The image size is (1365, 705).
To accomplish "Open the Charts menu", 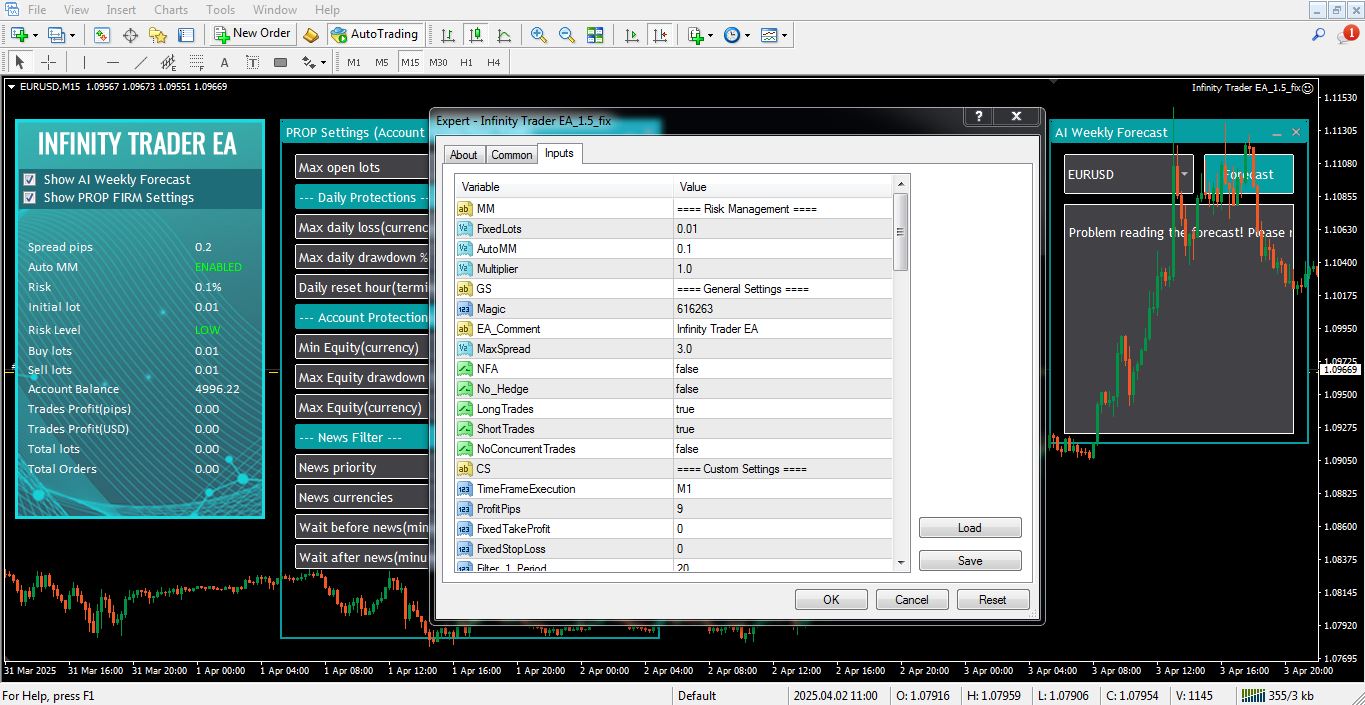I will (x=170, y=9).
